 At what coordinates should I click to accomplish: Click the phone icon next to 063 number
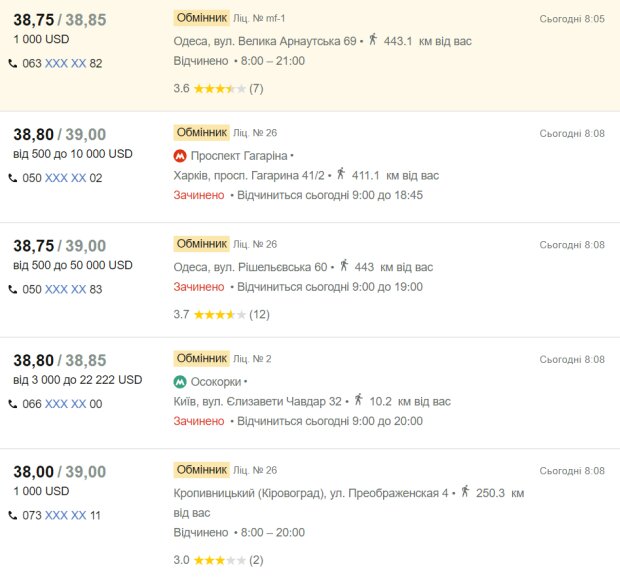13,63
